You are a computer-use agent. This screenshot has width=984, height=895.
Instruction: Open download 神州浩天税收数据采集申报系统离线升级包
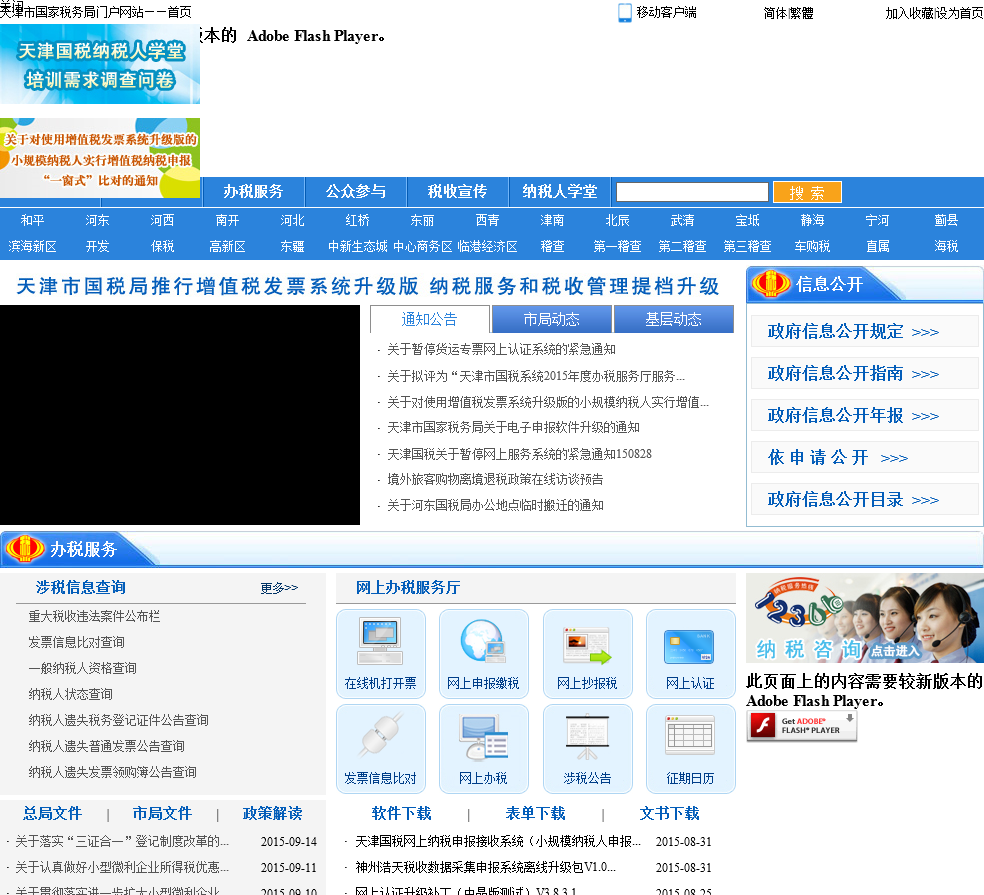[x=486, y=867]
